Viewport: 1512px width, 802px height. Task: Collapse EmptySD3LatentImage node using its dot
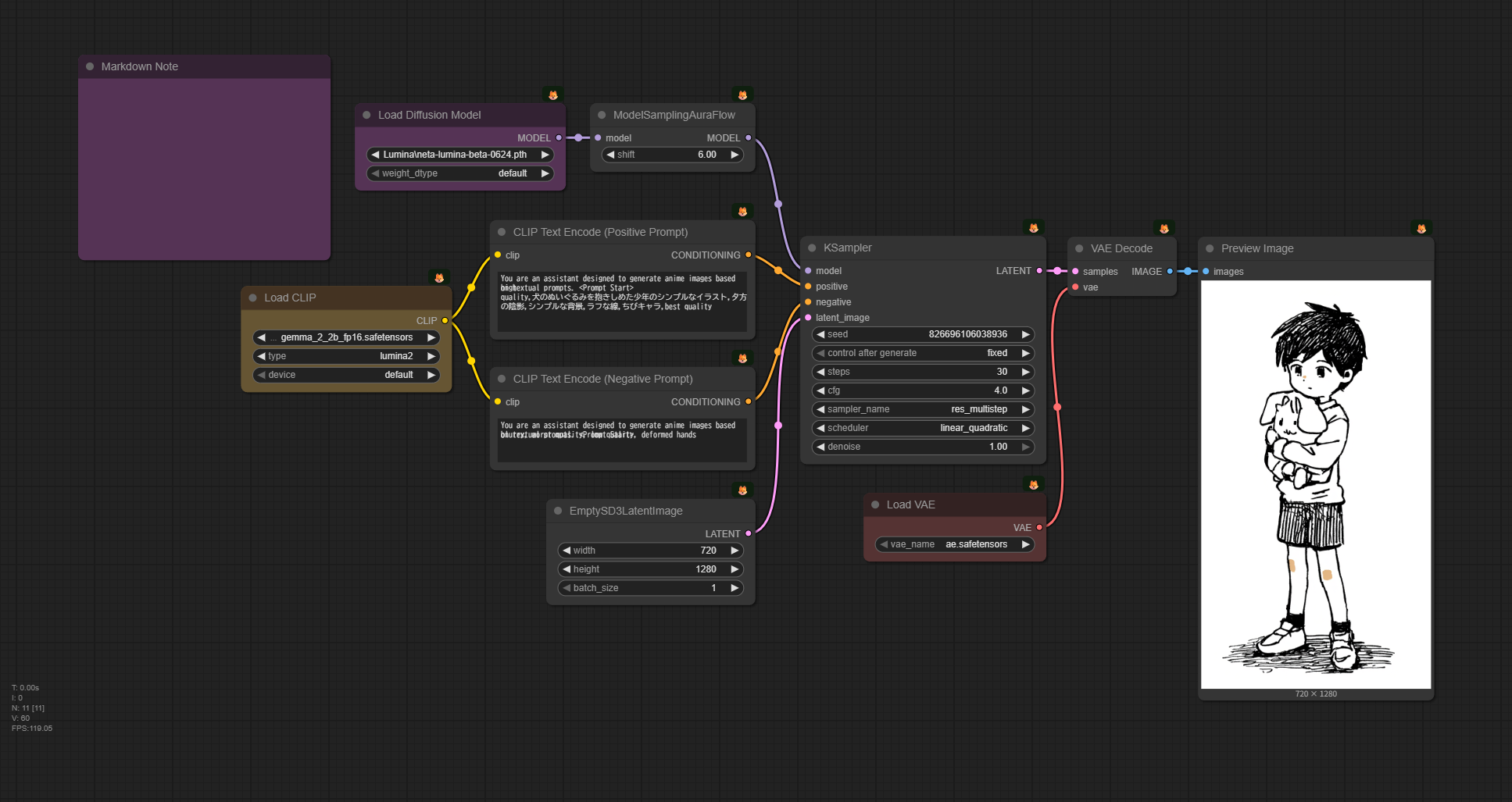click(558, 511)
